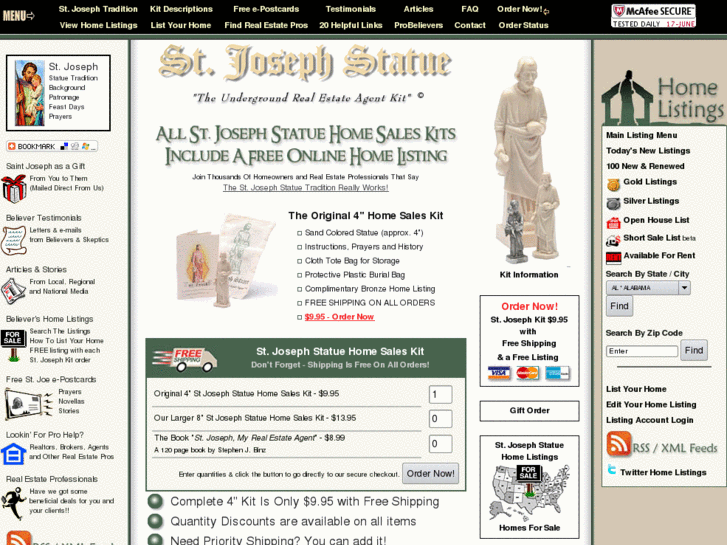Open Kit Descriptions menu item
The width and height of the screenshot is (727, 545).
pyautogui.click(x=181, y=9)
